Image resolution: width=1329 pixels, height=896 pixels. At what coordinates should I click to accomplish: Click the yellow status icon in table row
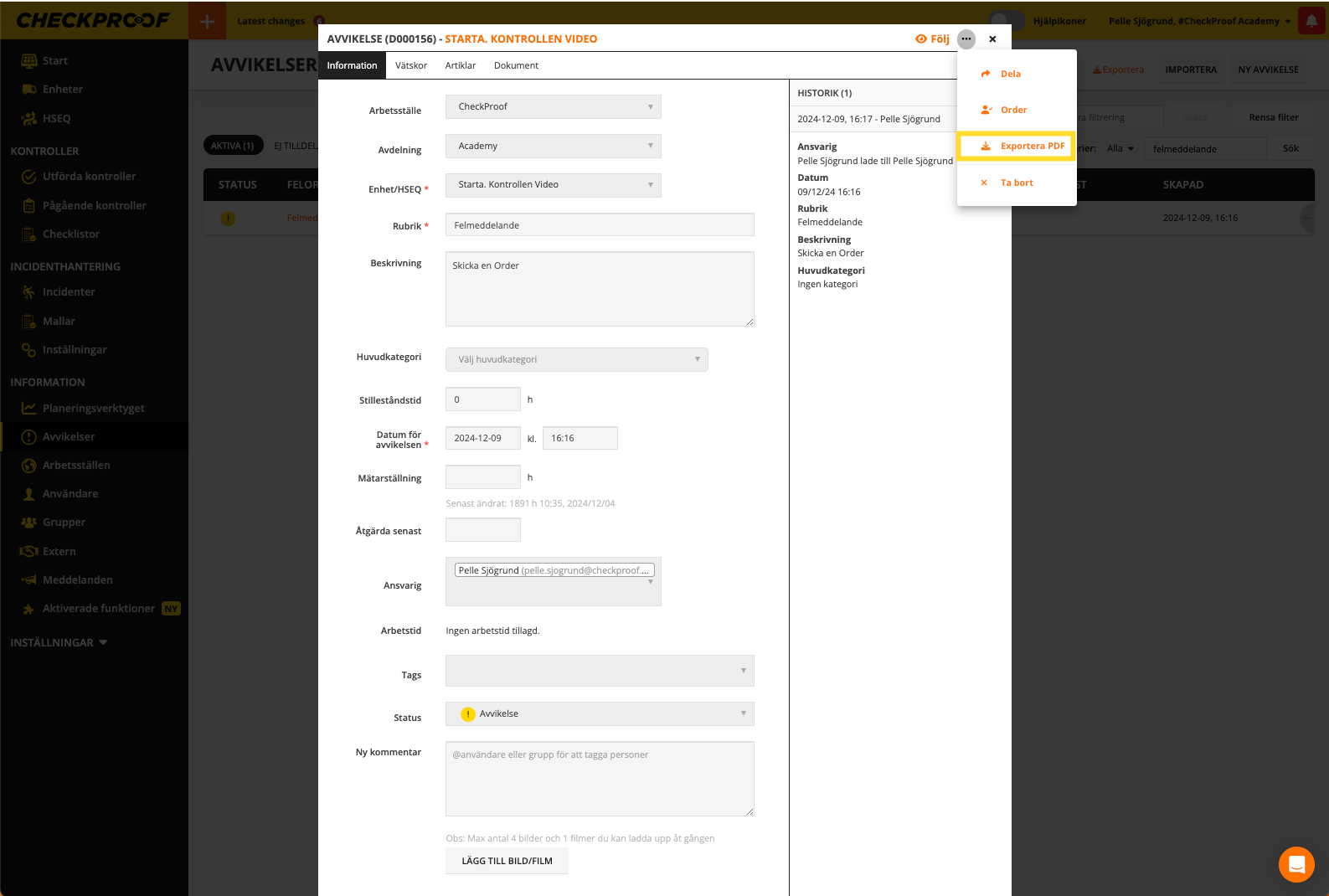228,219
